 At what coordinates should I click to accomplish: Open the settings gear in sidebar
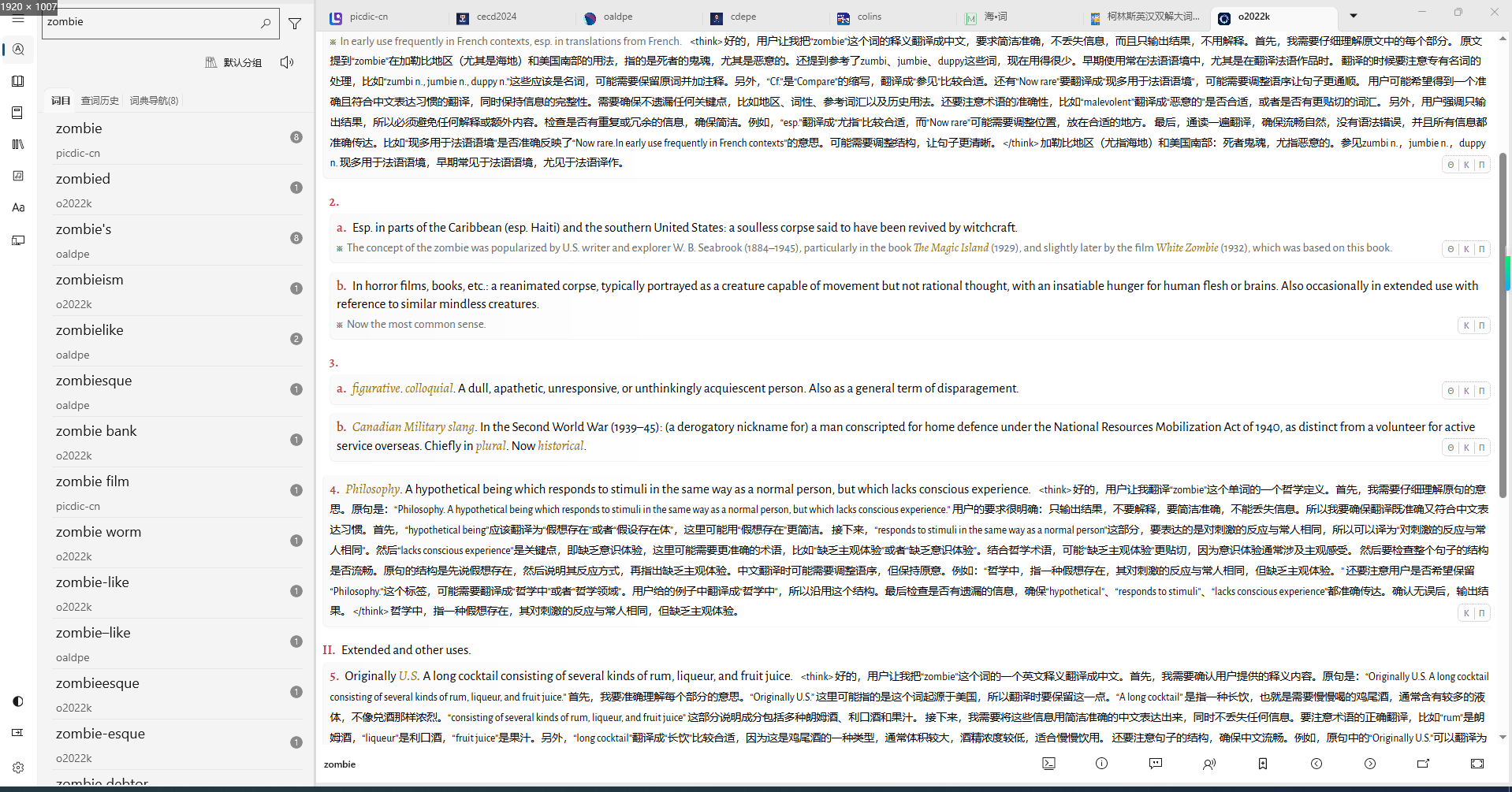pyautogui.click(x=18, y=767)
